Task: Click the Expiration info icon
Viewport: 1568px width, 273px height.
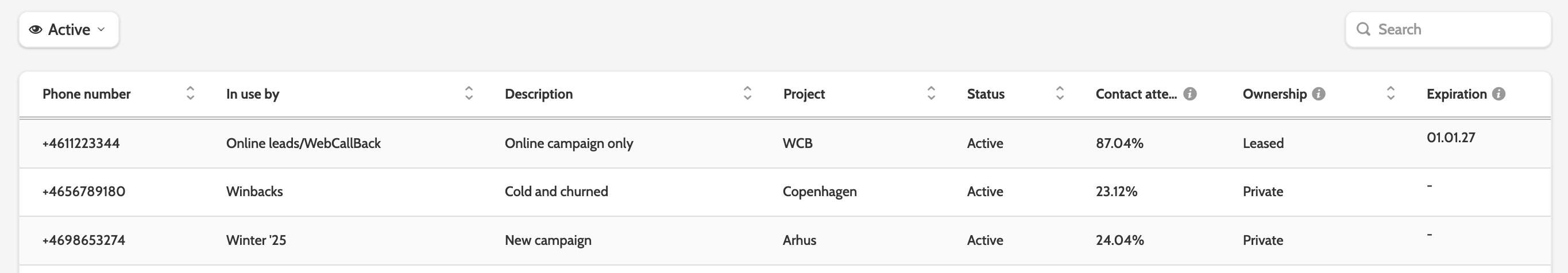Action: [1499, 93]
